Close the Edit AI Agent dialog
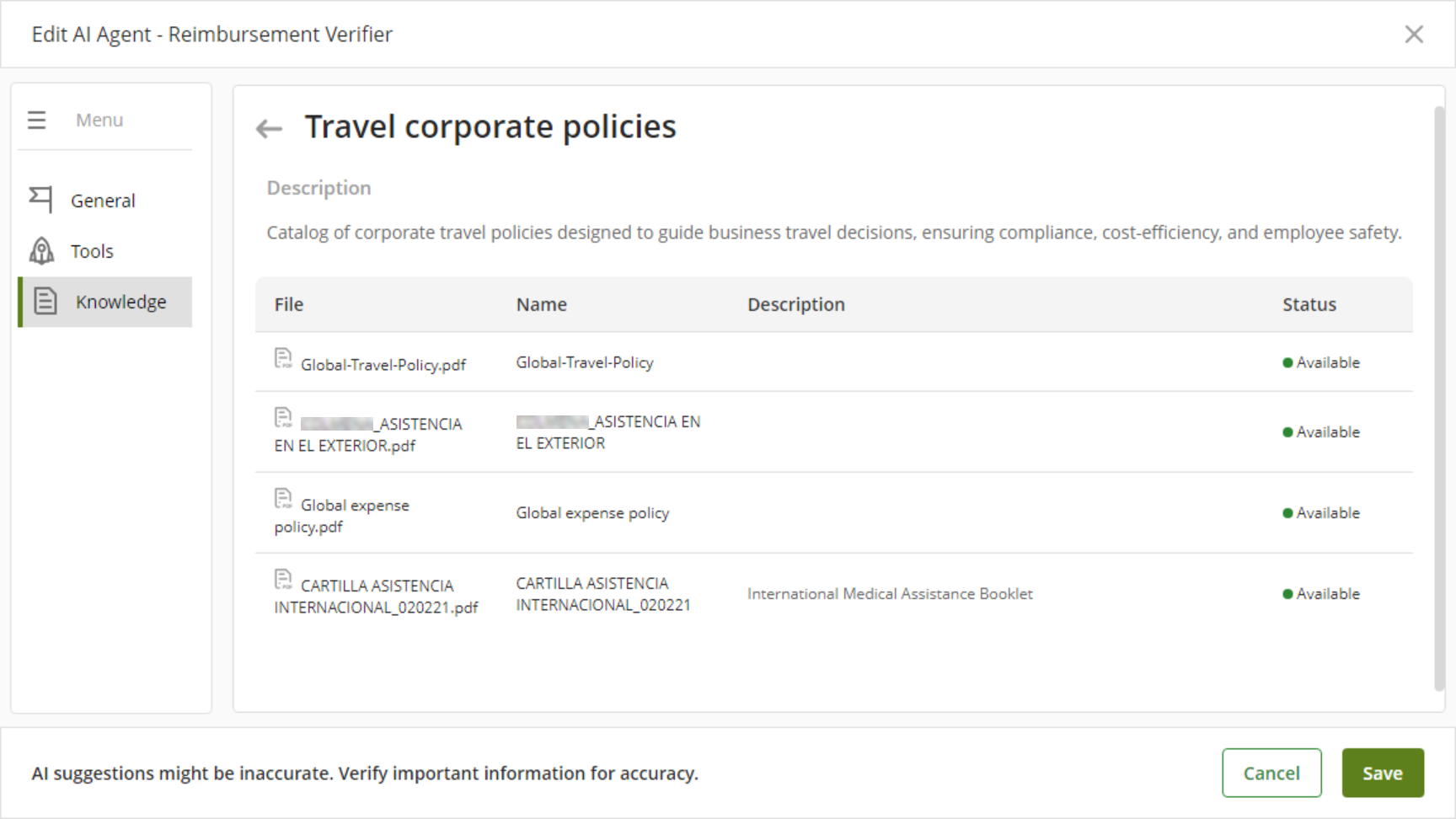The width and height of the screenshot is (1456, 819). tap(1414, 35)
